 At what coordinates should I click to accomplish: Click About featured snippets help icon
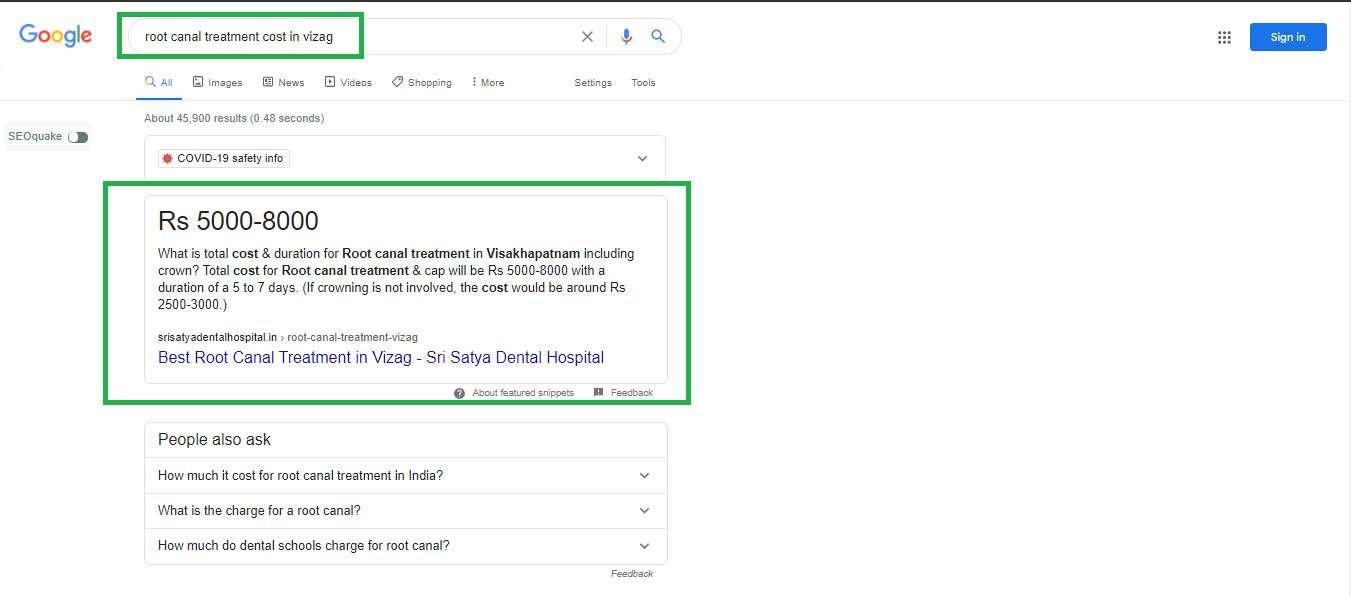click(460, 393)
